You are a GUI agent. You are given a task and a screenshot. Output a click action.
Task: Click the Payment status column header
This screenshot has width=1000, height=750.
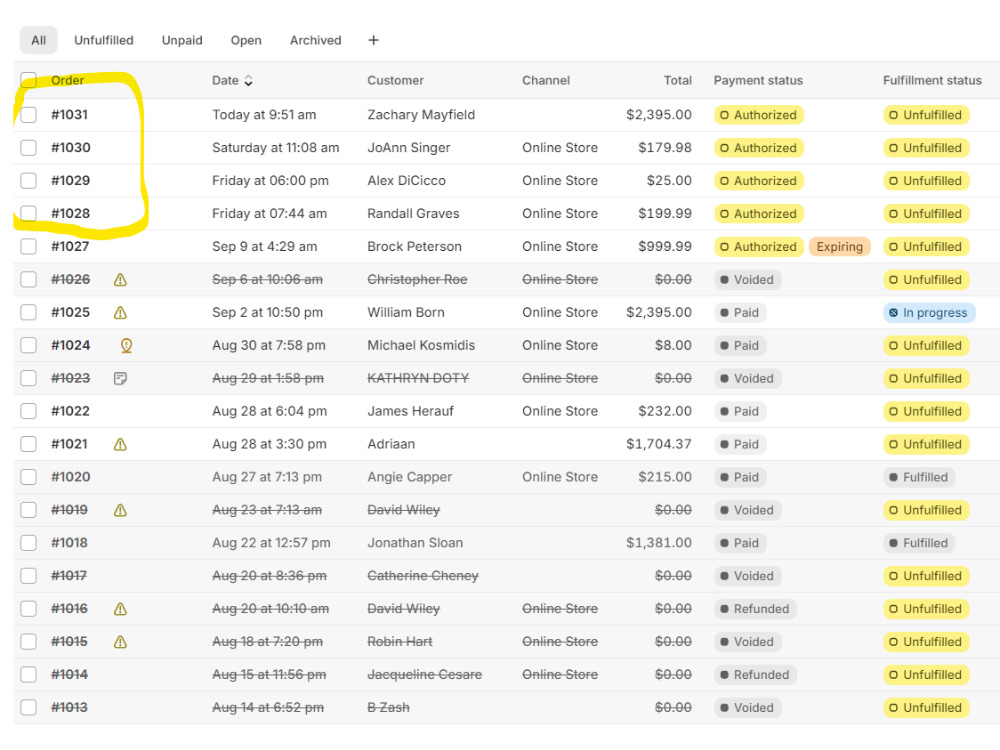pyautogui.click(x=758, y=80)
